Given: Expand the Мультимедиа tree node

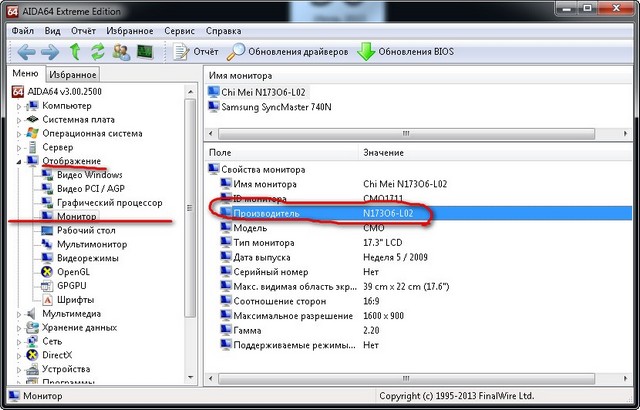Looking at the screenshot, I should (18, 313).
